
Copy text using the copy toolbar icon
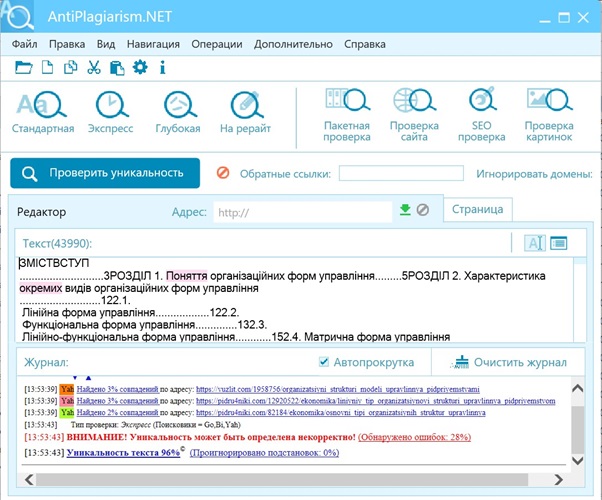coord(70,68)
